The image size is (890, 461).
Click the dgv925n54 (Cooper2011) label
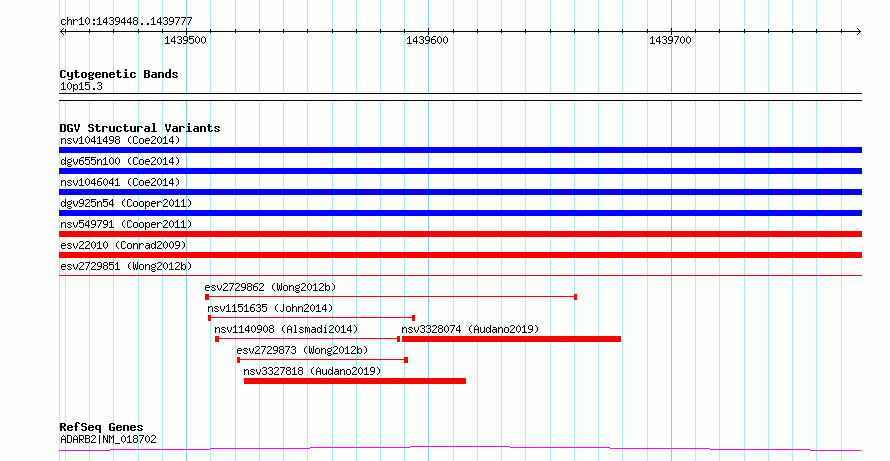tap(126, 203)
